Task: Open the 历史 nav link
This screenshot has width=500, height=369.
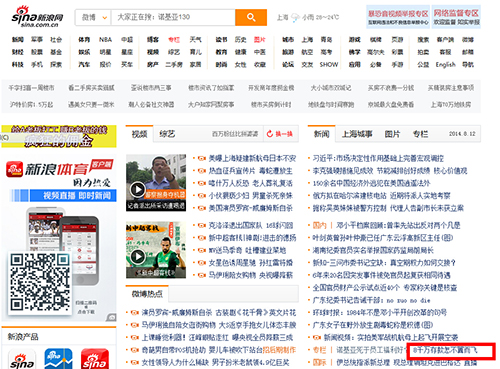Action: coord(240,40)
